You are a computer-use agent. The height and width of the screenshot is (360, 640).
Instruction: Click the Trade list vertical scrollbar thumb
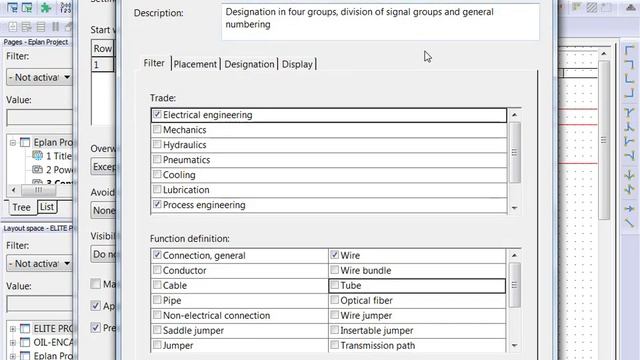pos(515,152)
